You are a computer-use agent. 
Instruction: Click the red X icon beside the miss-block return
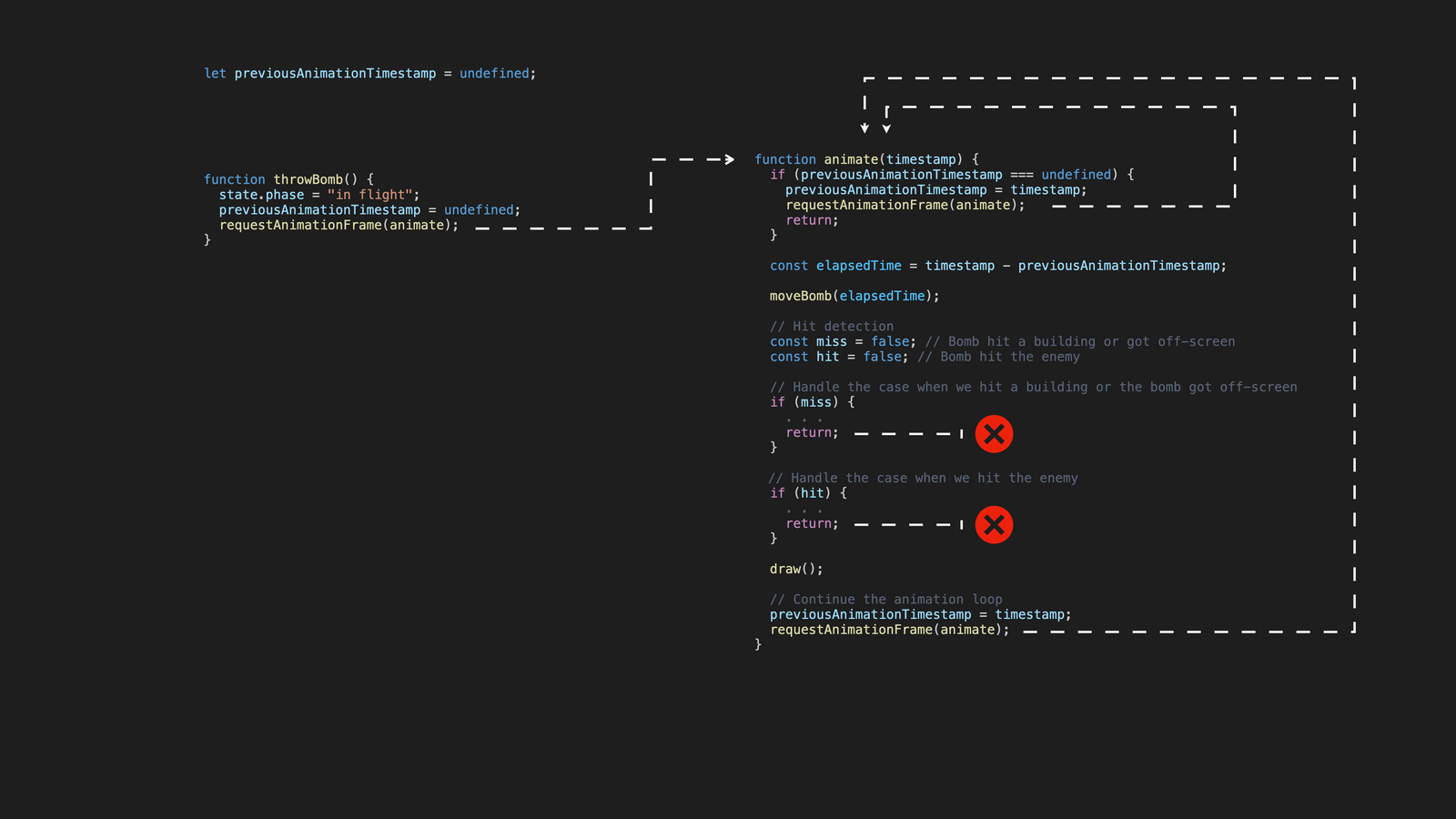tap(994, 434)
